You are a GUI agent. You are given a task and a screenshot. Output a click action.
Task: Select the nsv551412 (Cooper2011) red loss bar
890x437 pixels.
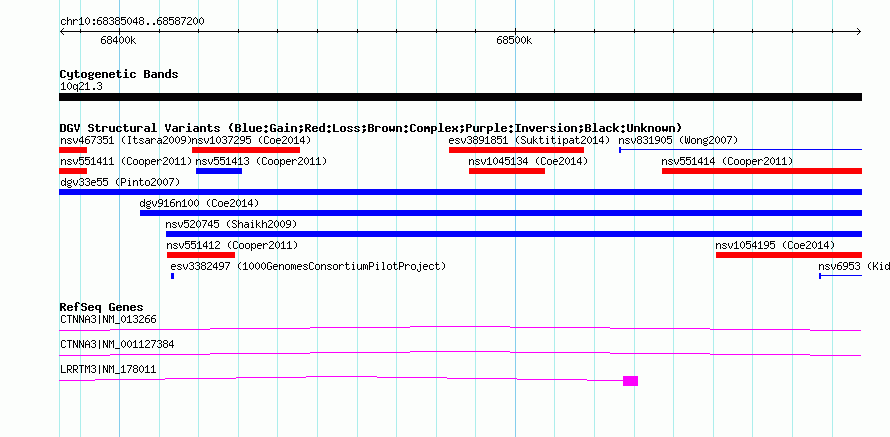click(200, 255)
